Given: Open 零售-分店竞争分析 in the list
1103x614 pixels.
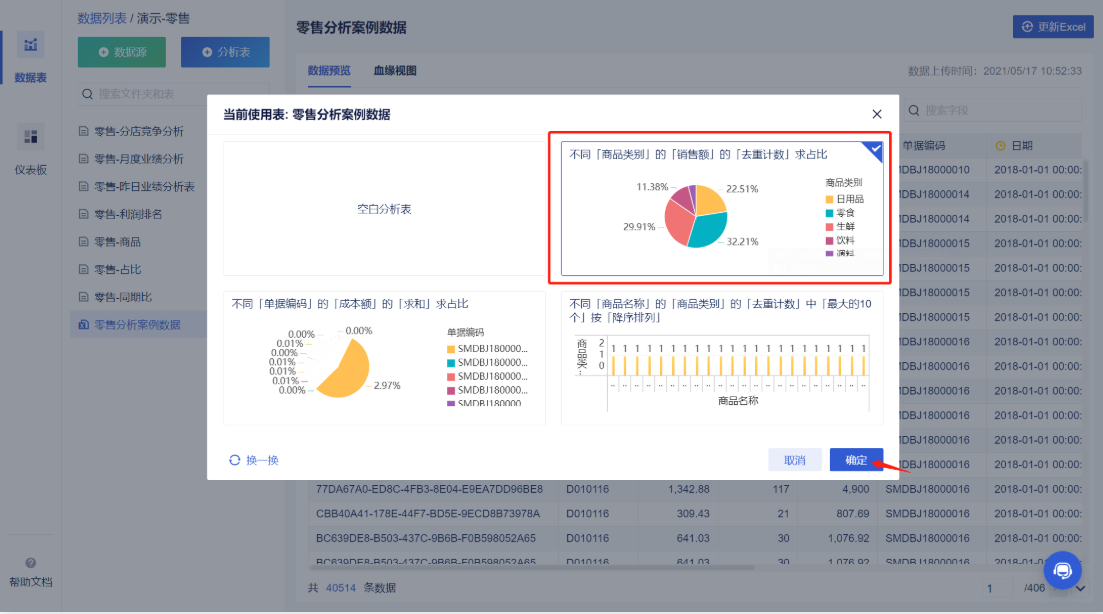Looking at the screenshot, I should (139, 131).
